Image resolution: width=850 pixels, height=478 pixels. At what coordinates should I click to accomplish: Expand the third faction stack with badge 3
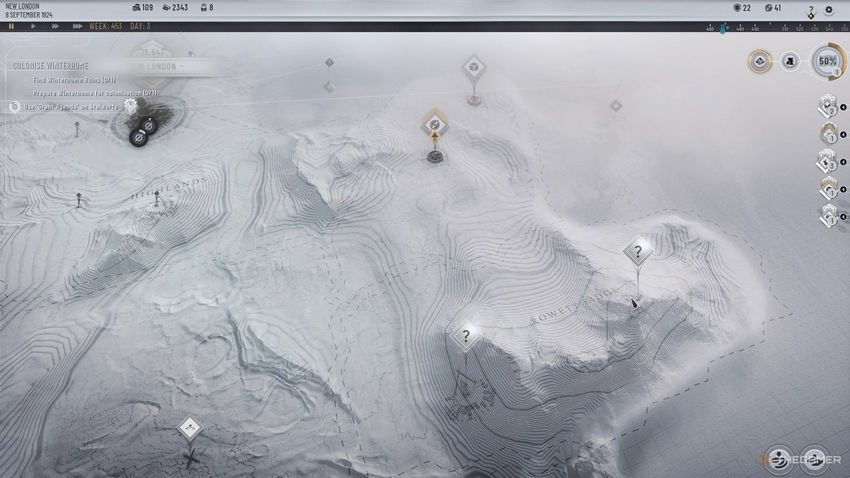click(x=828, y=160)
